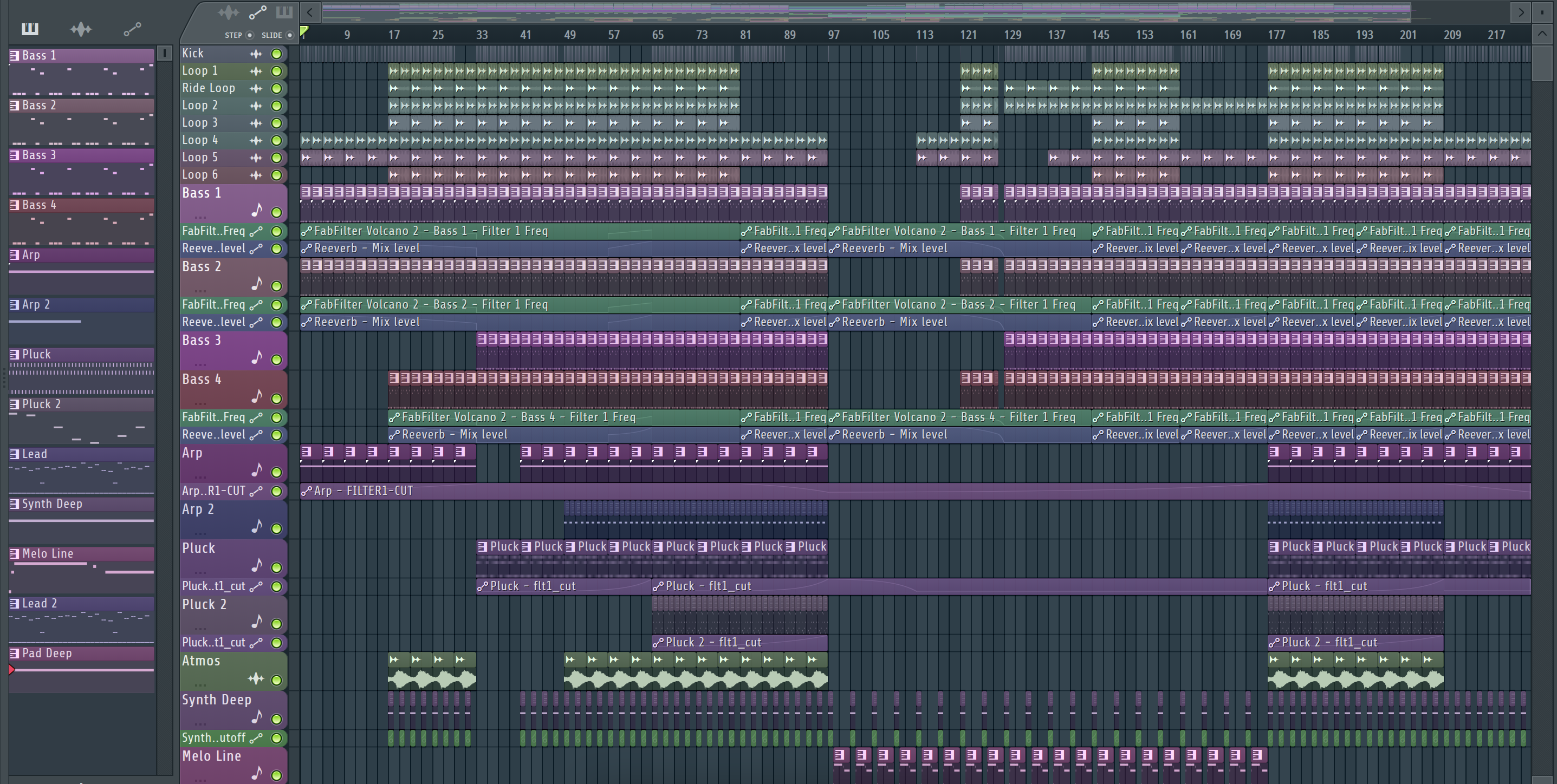1557x784 pixels.
Task: Switch picker to automation clips tab
Action: (132, 28)
